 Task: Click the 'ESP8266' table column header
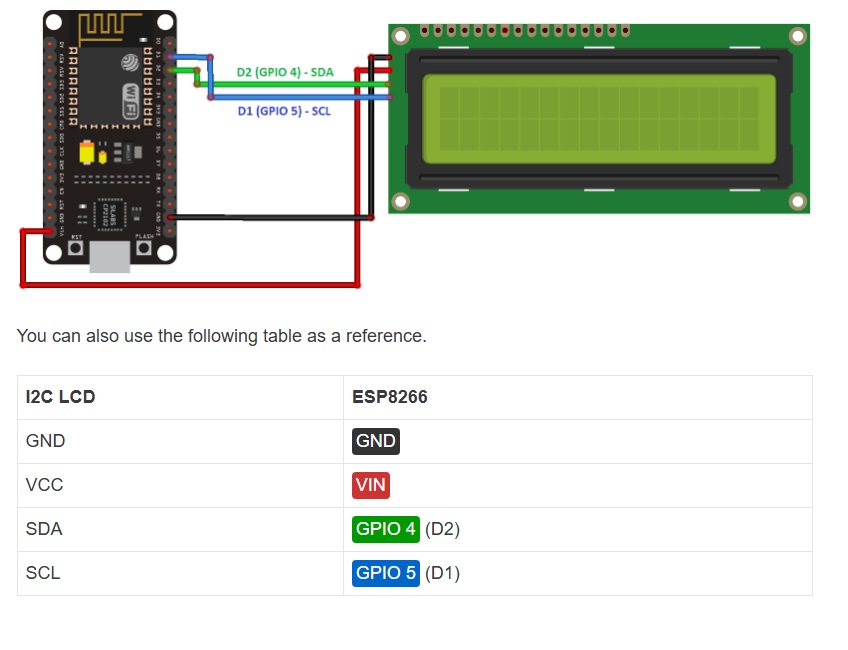point(389,397)
